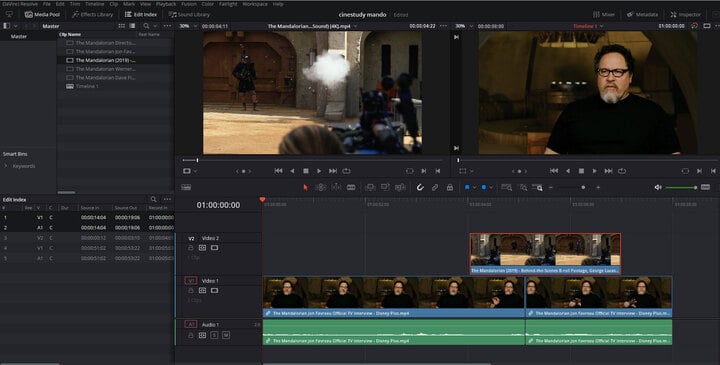Solo the Audio 1 track
The height and width of the screenshot is (365, 720).
(214, 336)
